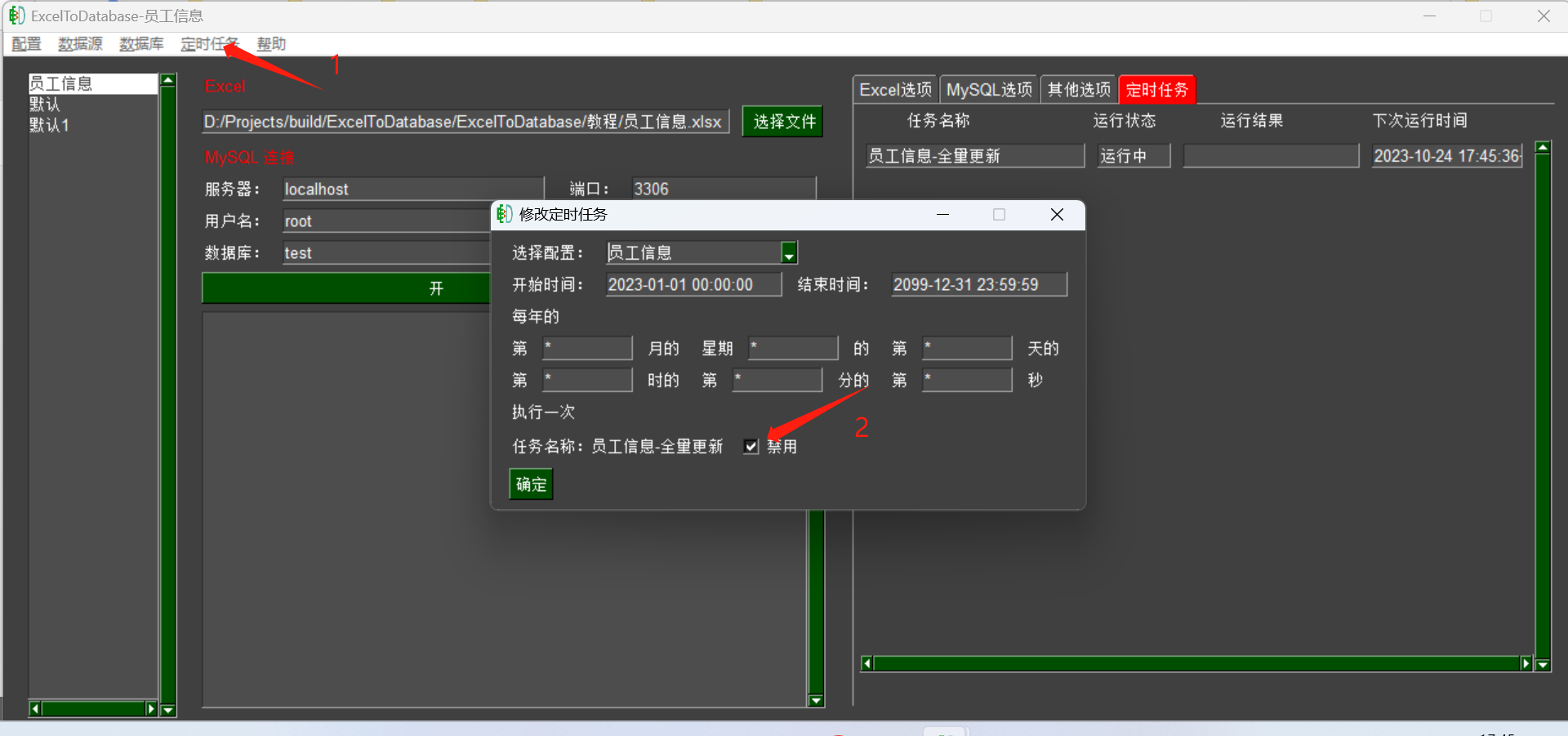The image size is (1568, 736).
Task: Click the 员工信息-全量更新 task row
Action: 973,155
